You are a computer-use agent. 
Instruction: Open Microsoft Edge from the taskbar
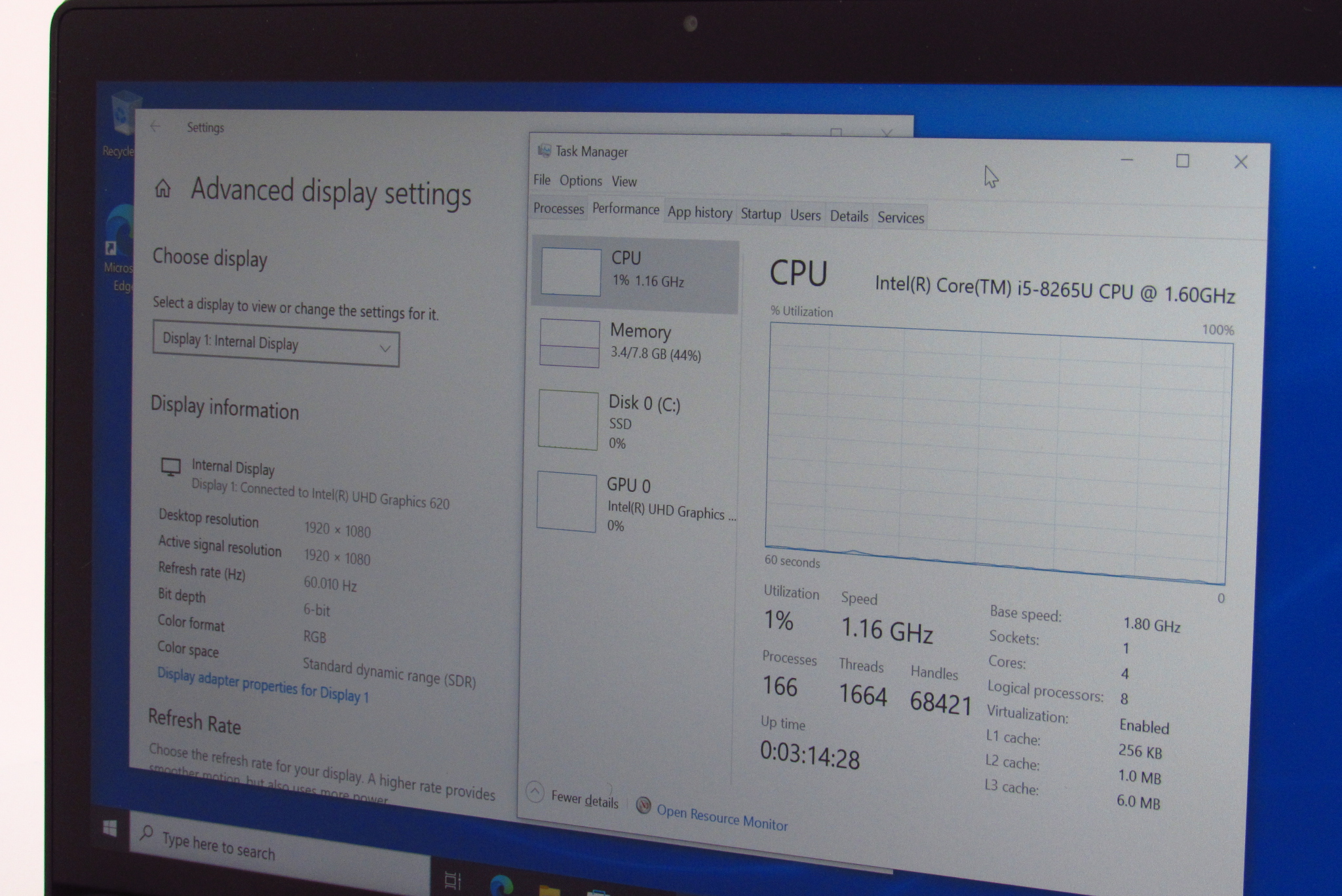[x=501, y=884]
